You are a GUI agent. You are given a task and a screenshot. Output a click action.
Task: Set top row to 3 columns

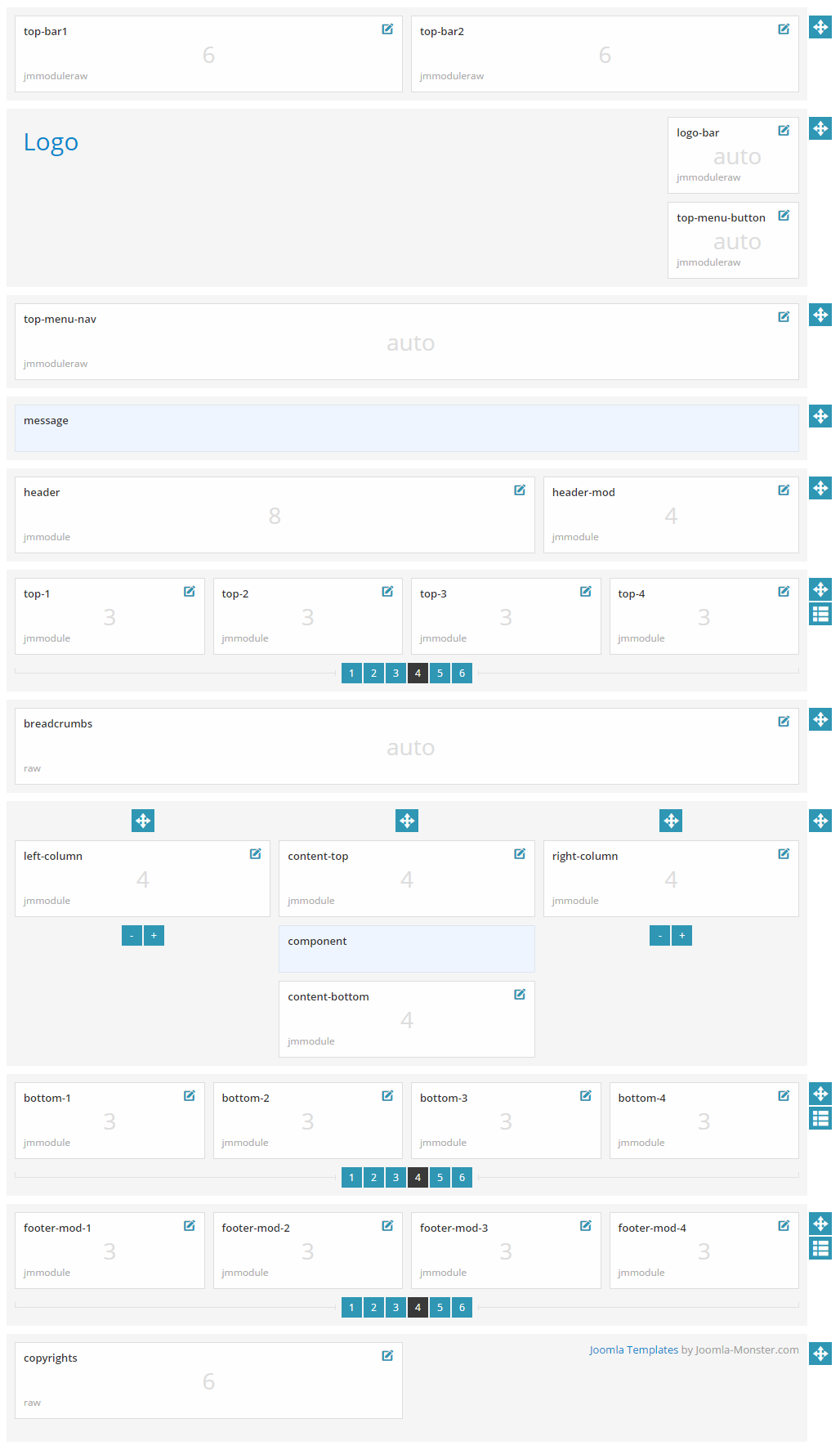tap(395, 674)
